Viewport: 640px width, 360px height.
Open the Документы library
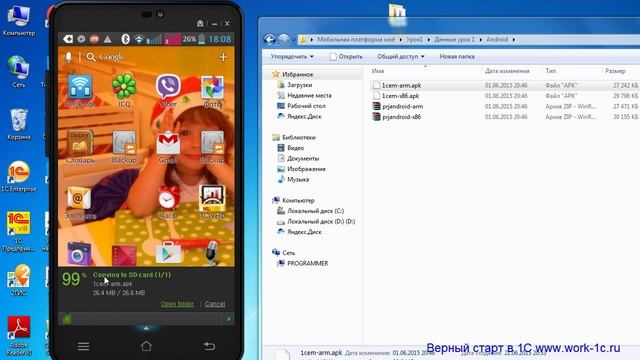coord(303,158)
